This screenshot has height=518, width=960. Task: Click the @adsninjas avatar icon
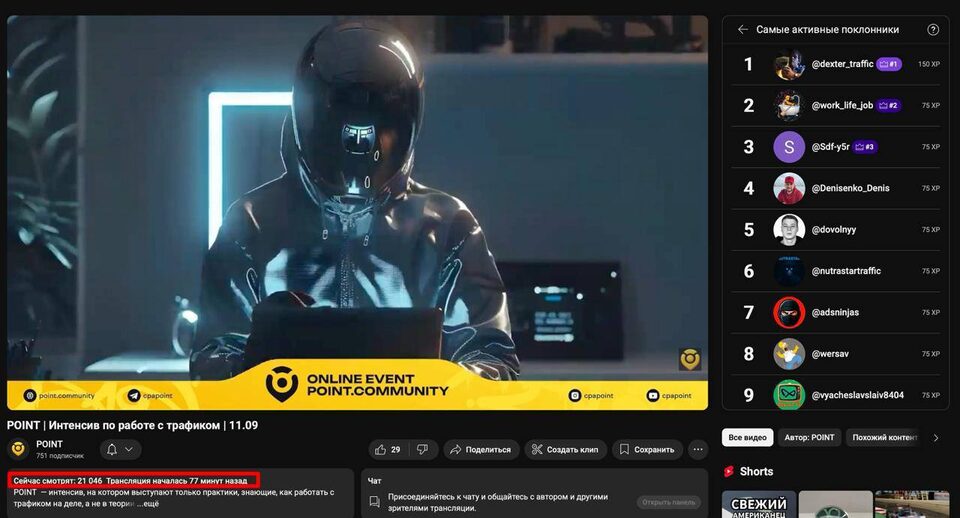coord(789,312)
